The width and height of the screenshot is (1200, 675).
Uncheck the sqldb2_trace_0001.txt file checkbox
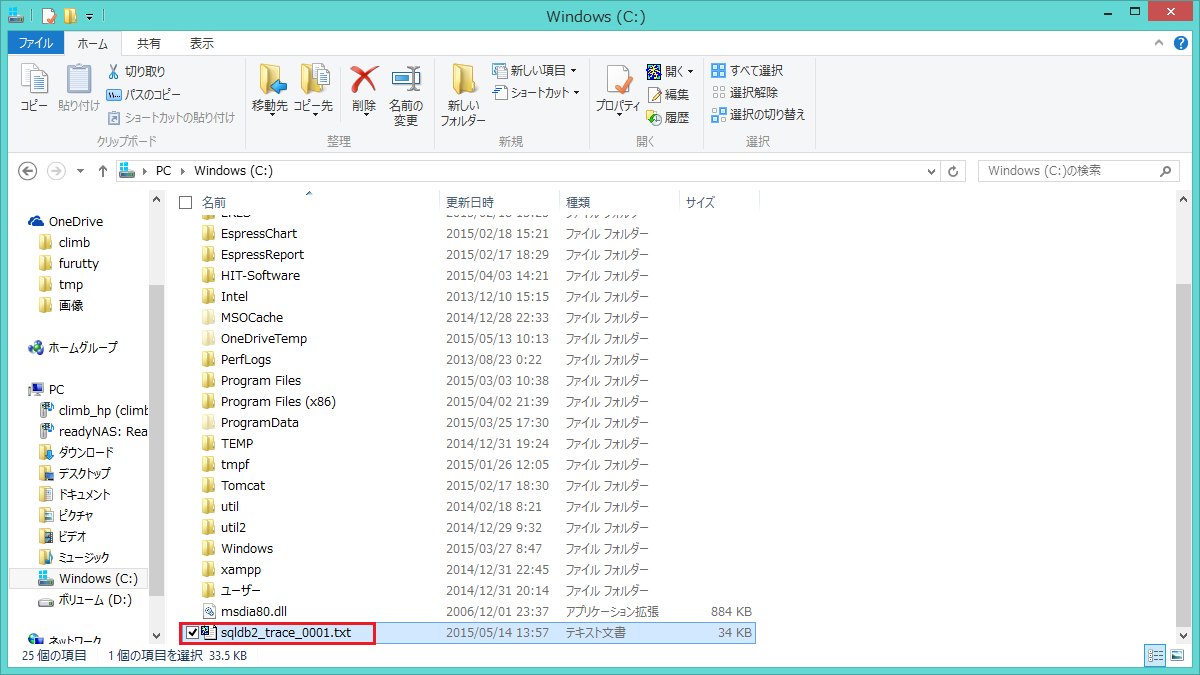[192, 632]
